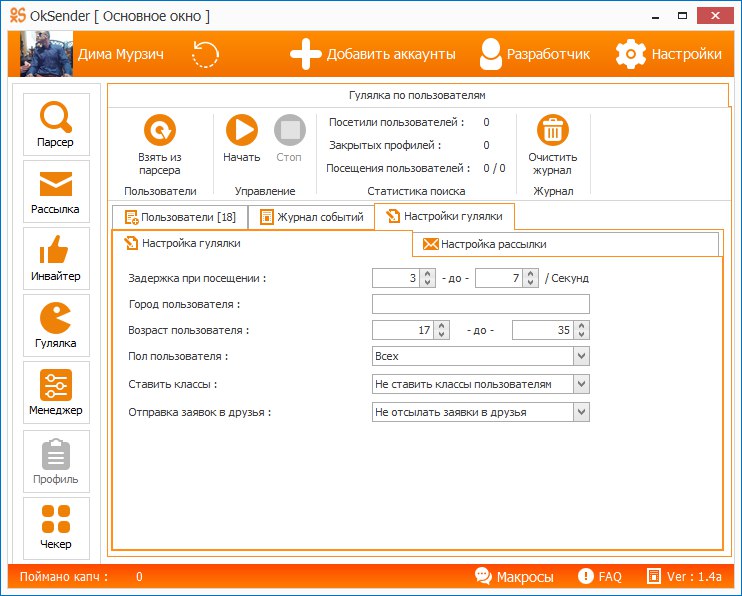The width and height of the screenshot is (742, 596).
Task: Click the refresh circle arrow icon
Action: [205, 54]
